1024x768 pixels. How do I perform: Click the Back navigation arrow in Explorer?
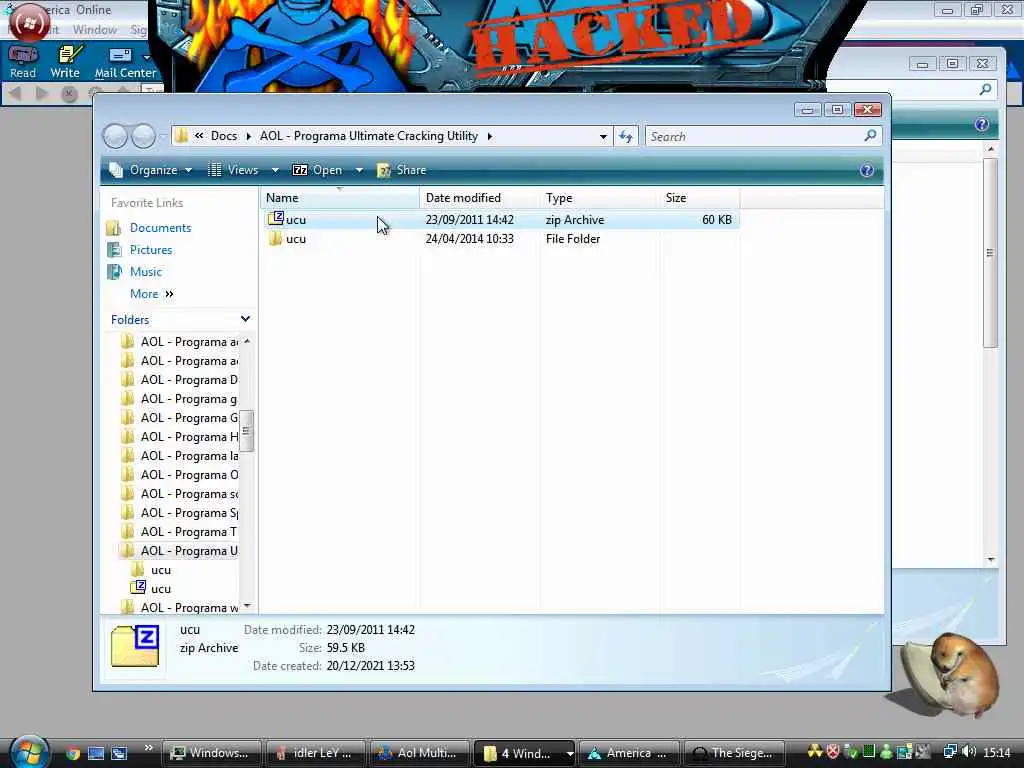click(115, 136)
